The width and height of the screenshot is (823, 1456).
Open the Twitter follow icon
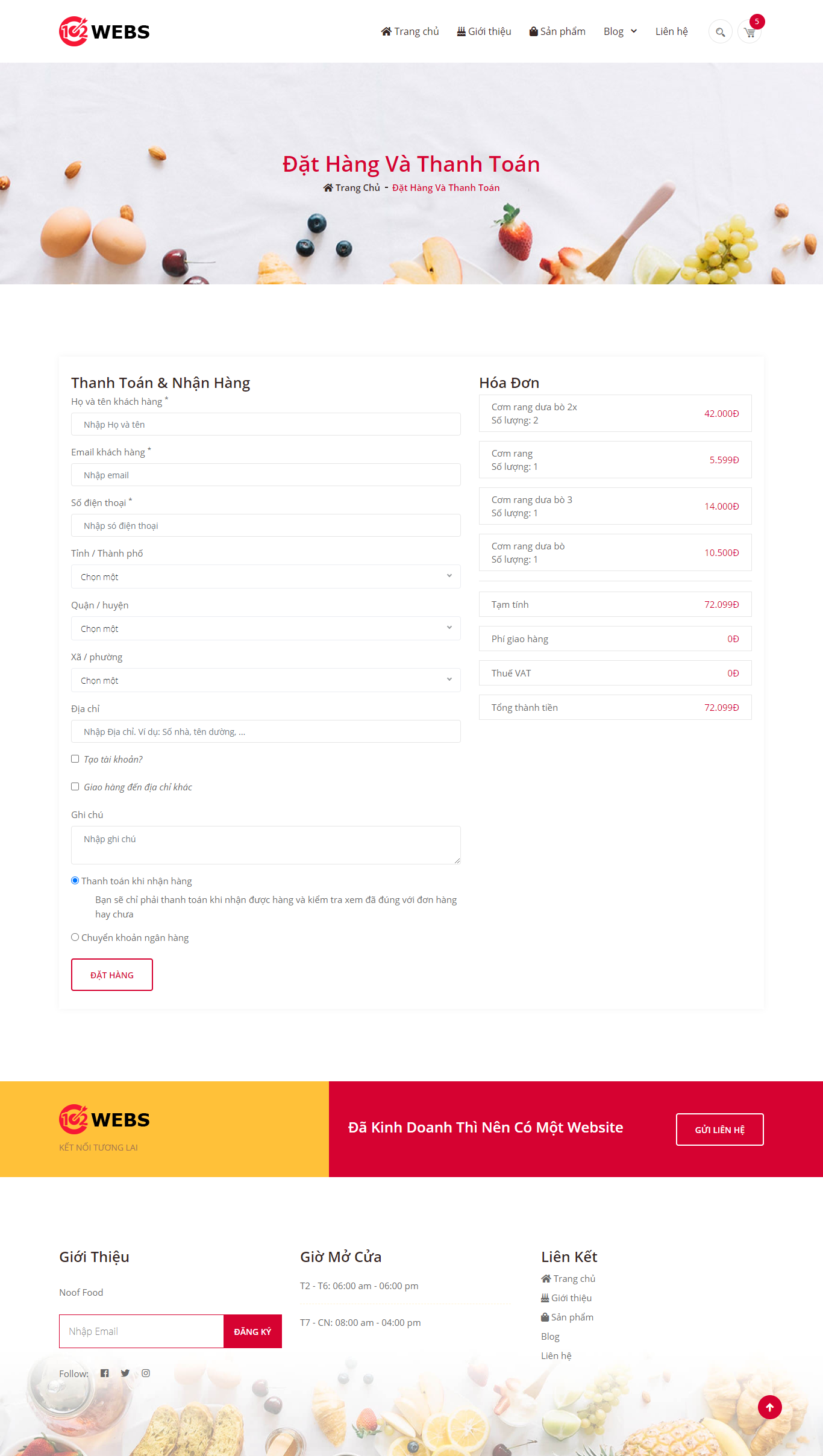point(125,1373)
